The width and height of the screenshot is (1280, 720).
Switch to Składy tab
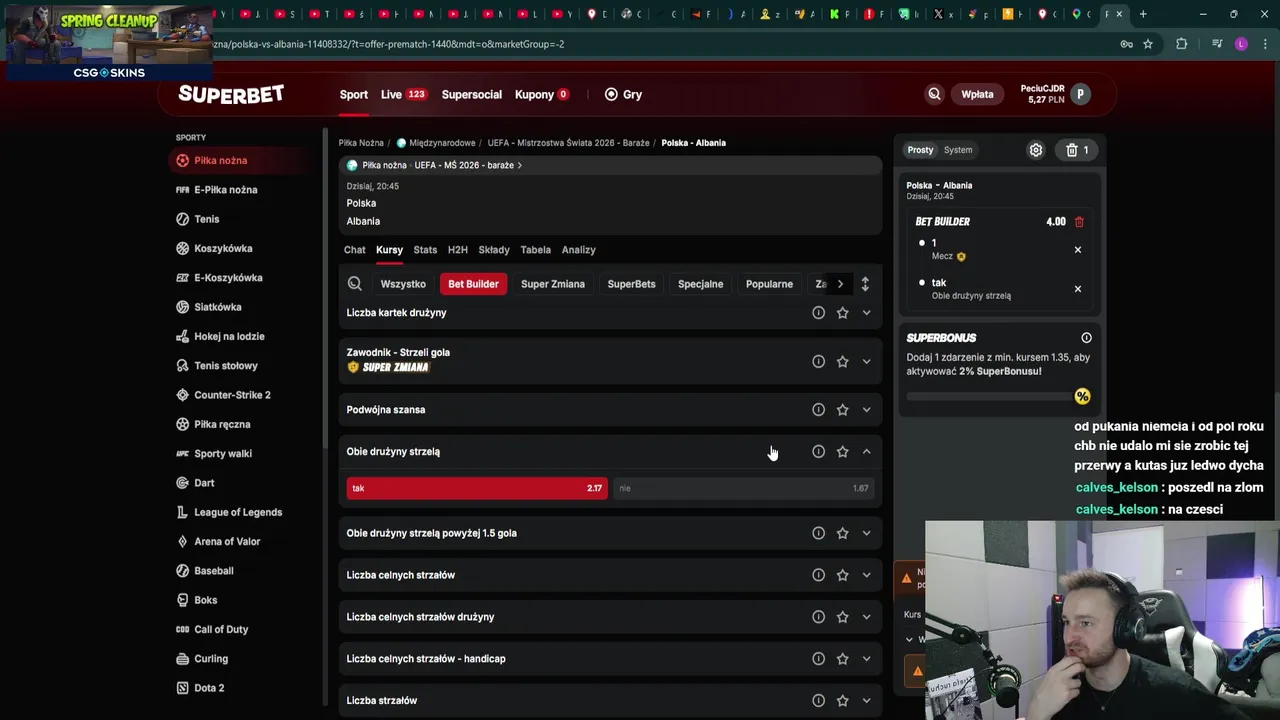click(x=494, y=250)
